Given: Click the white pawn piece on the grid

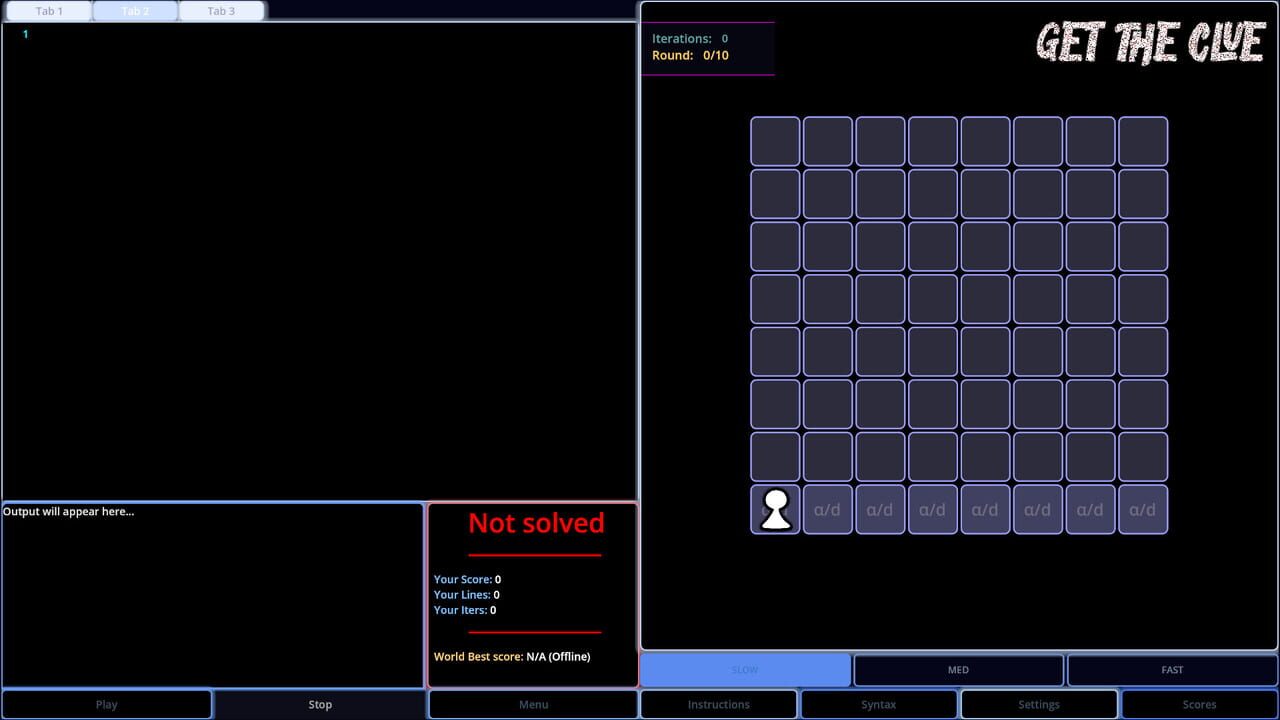Looking at the screenshot, I should 776,509.
